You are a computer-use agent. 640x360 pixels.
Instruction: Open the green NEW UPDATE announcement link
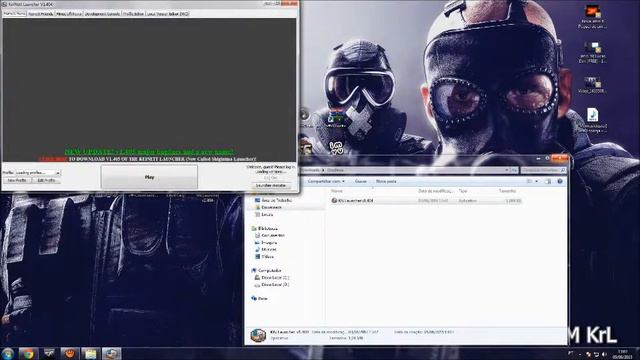coord(149,152)
